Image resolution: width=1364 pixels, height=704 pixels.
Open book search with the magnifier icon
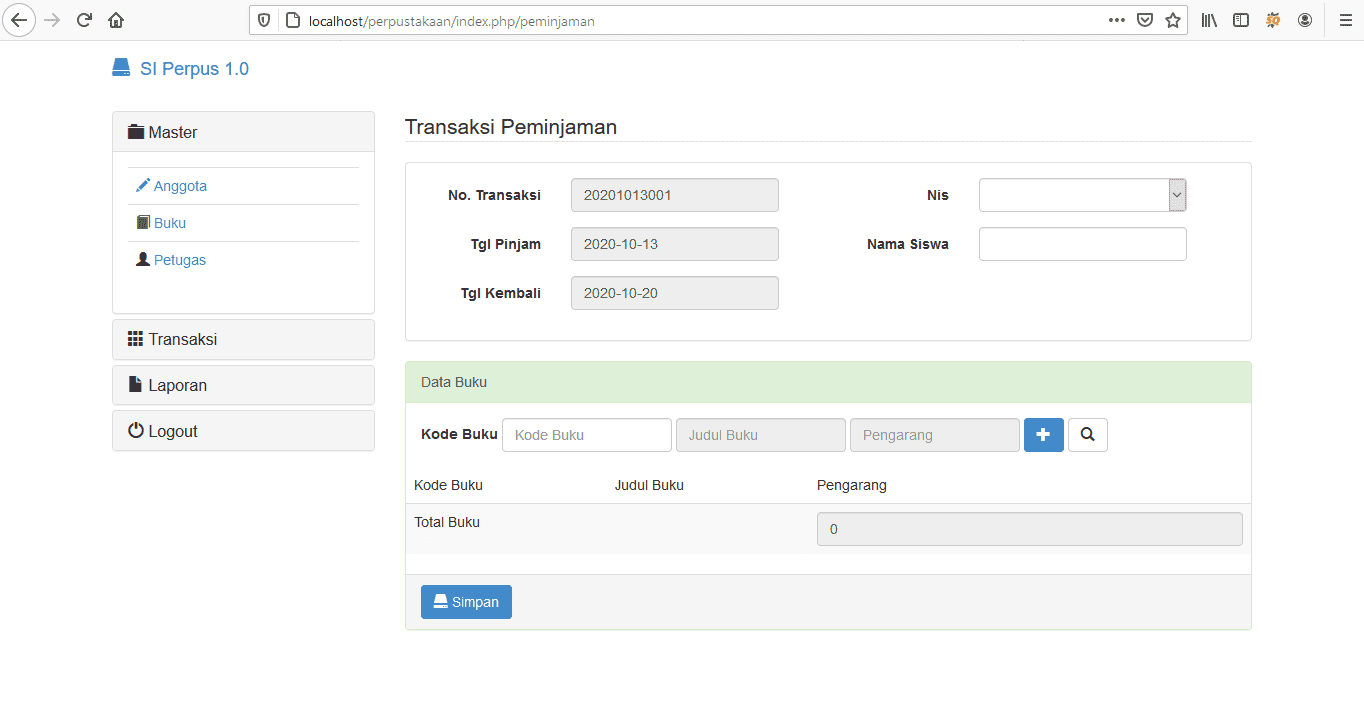1087,435
